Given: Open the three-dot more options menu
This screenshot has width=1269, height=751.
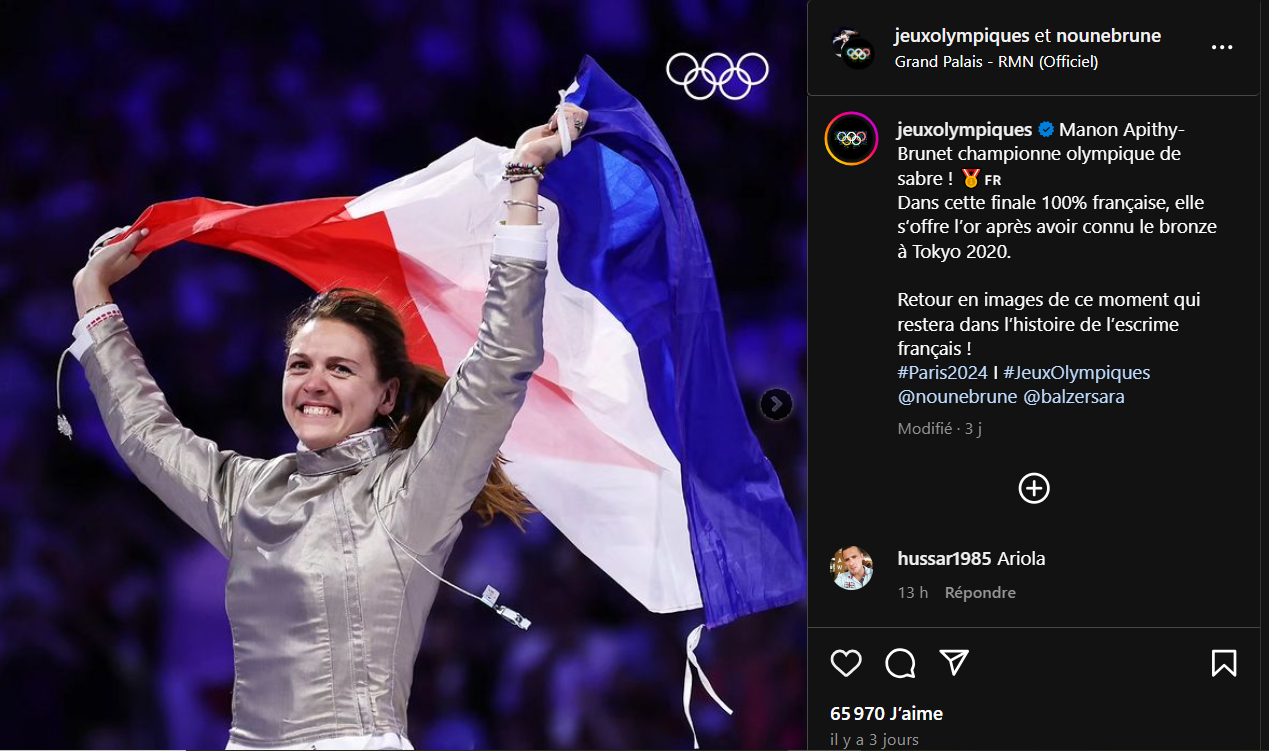Looking at the screenshot, I should tap(1221, 47).
